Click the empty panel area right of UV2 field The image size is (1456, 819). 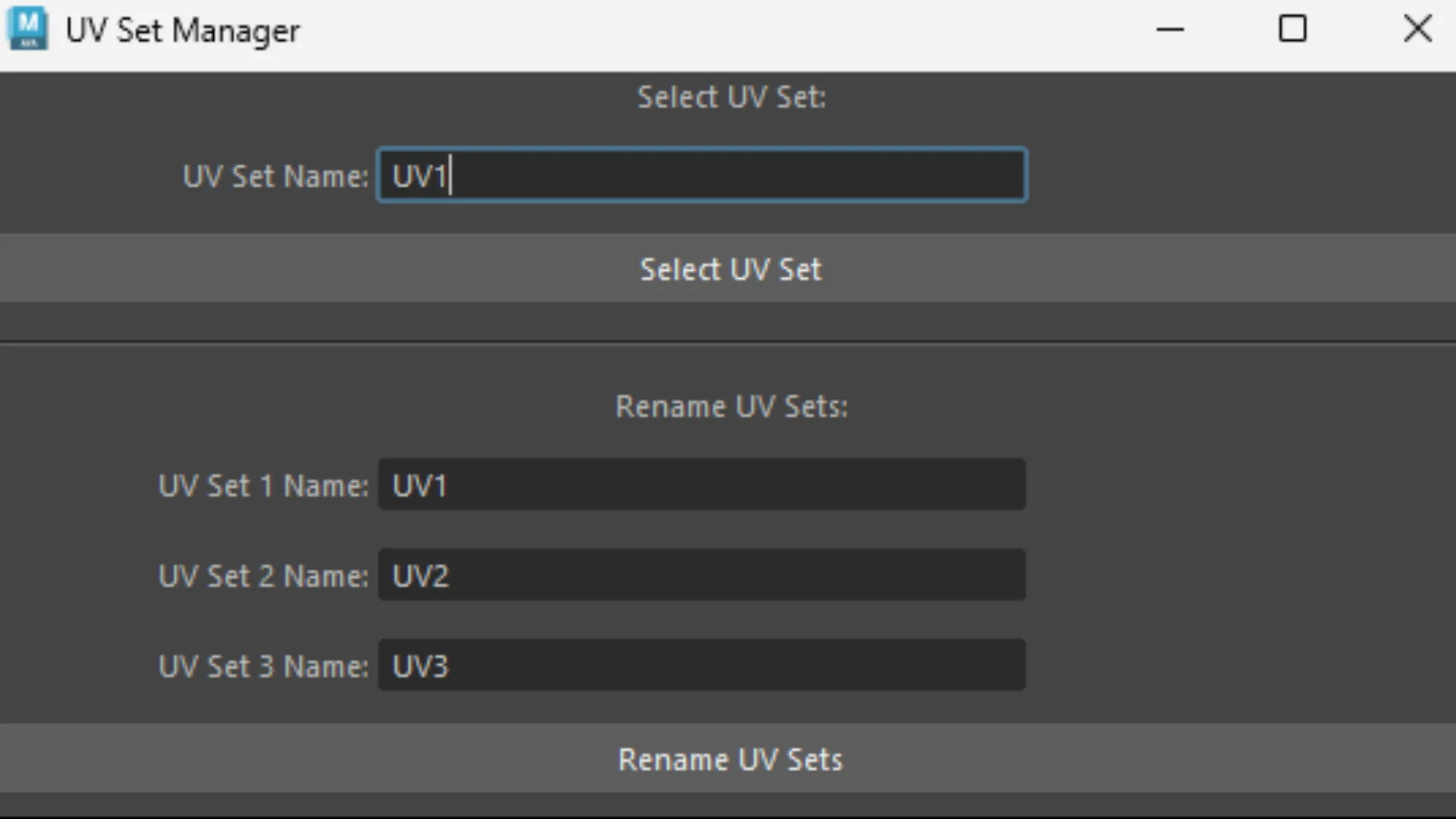pyautogui.click(x=1241, y=575)
